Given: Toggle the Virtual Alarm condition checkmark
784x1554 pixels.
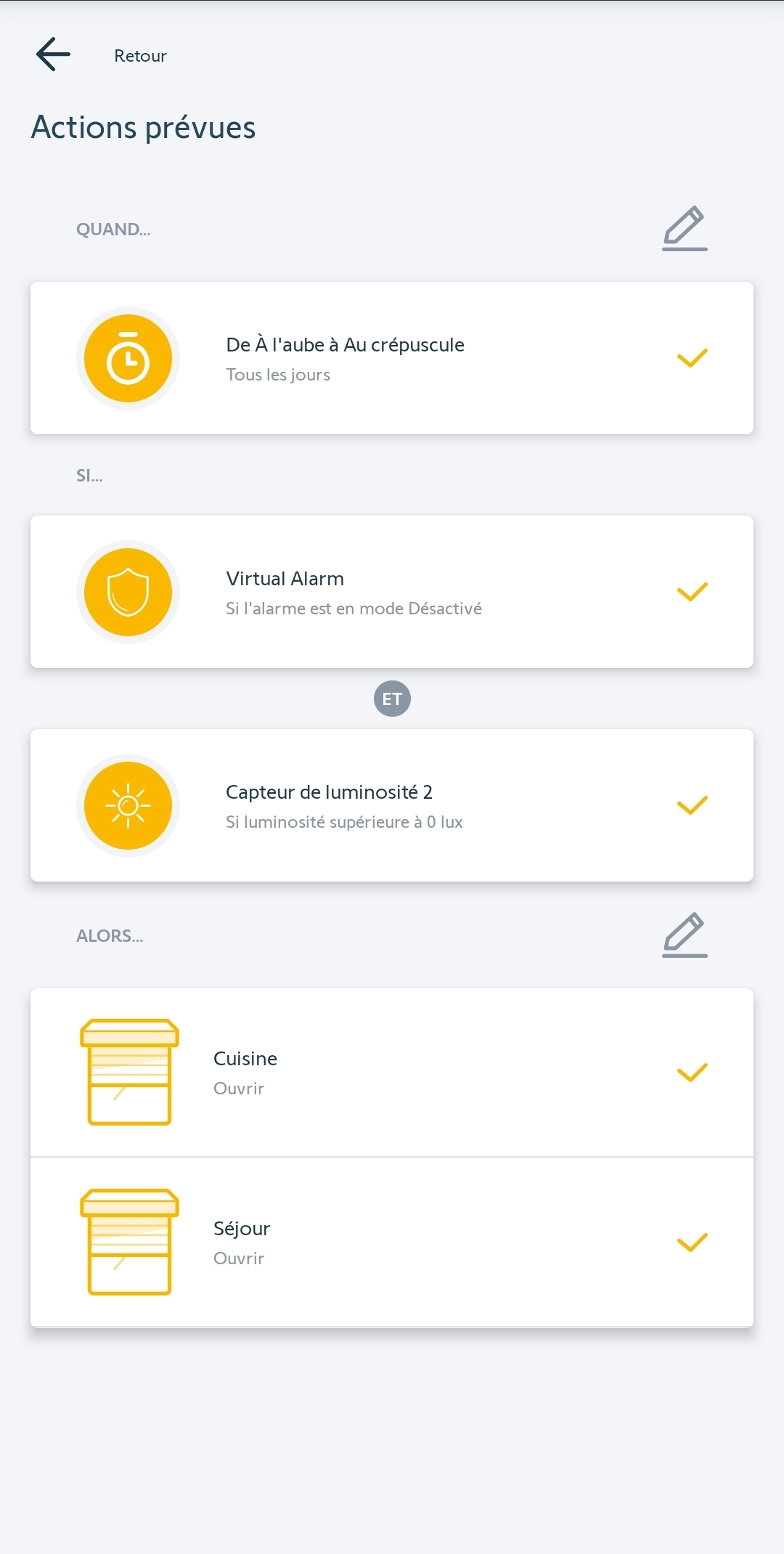Looking at the screenshot, I should coord(692,592).
